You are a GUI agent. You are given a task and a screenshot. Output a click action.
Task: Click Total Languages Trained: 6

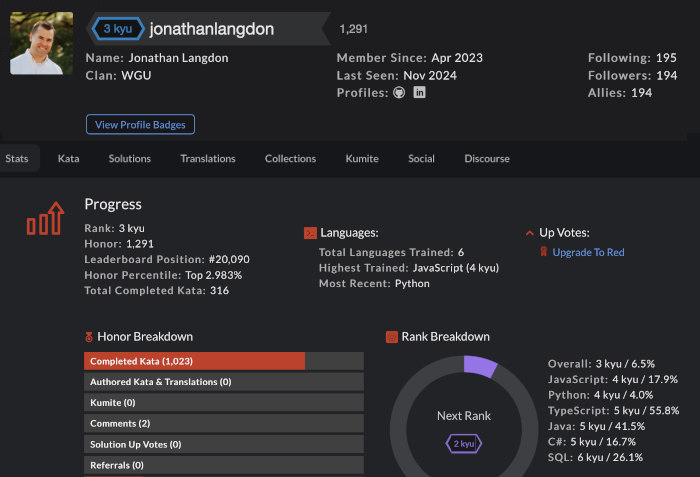(x=391, y=252)
